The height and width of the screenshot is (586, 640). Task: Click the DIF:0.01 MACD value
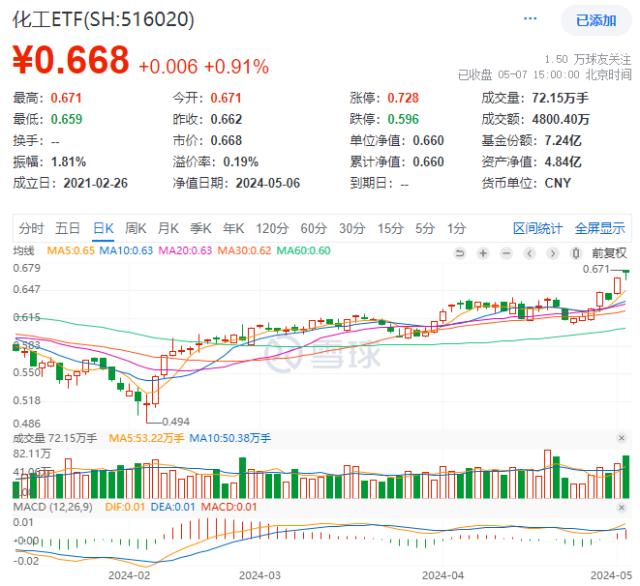(125, 507)
